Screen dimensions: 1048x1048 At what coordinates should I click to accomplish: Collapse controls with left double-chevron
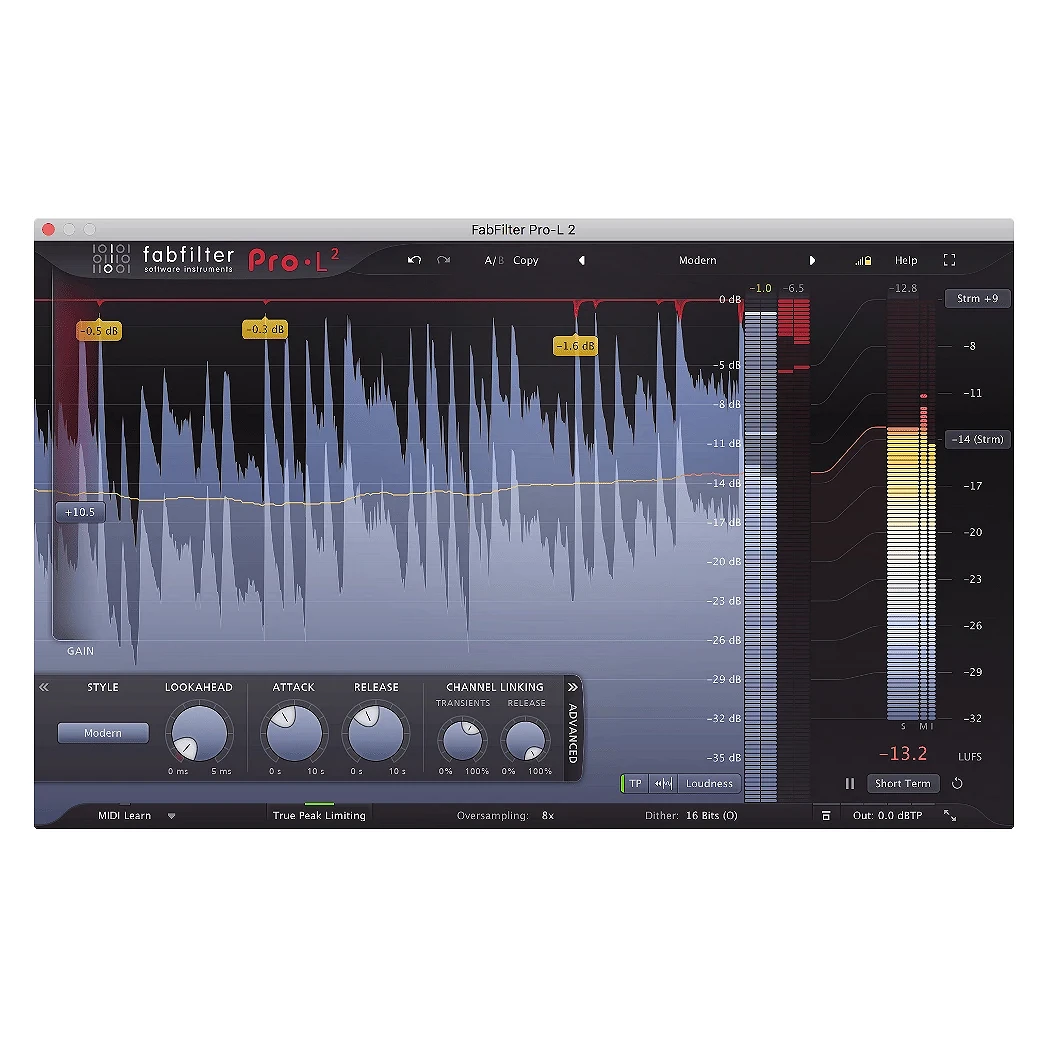(44, 687)
